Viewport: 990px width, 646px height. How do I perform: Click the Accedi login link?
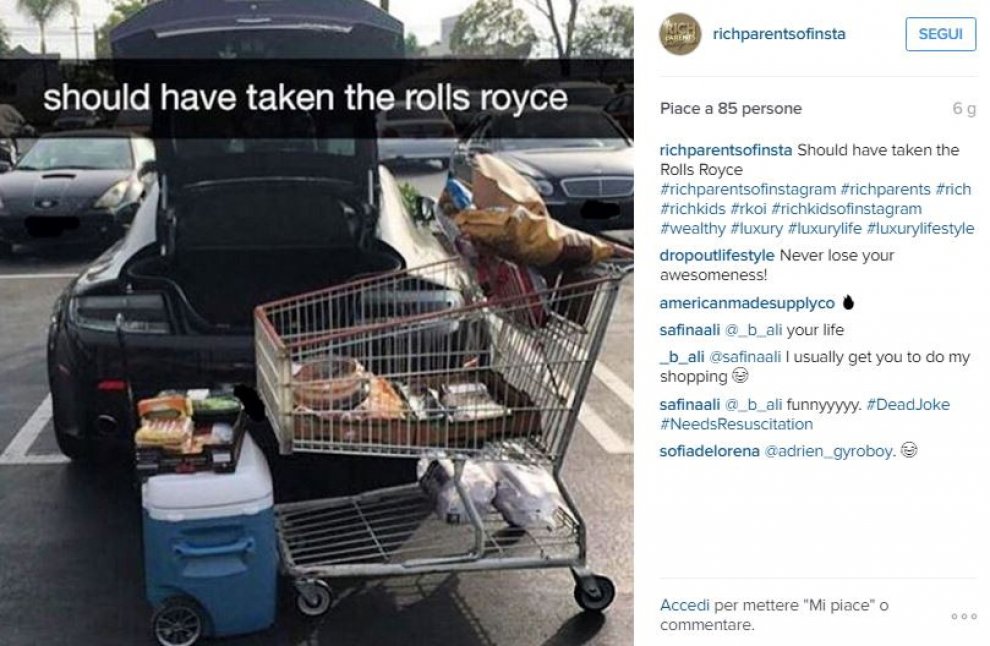click(x=684, y=606)
